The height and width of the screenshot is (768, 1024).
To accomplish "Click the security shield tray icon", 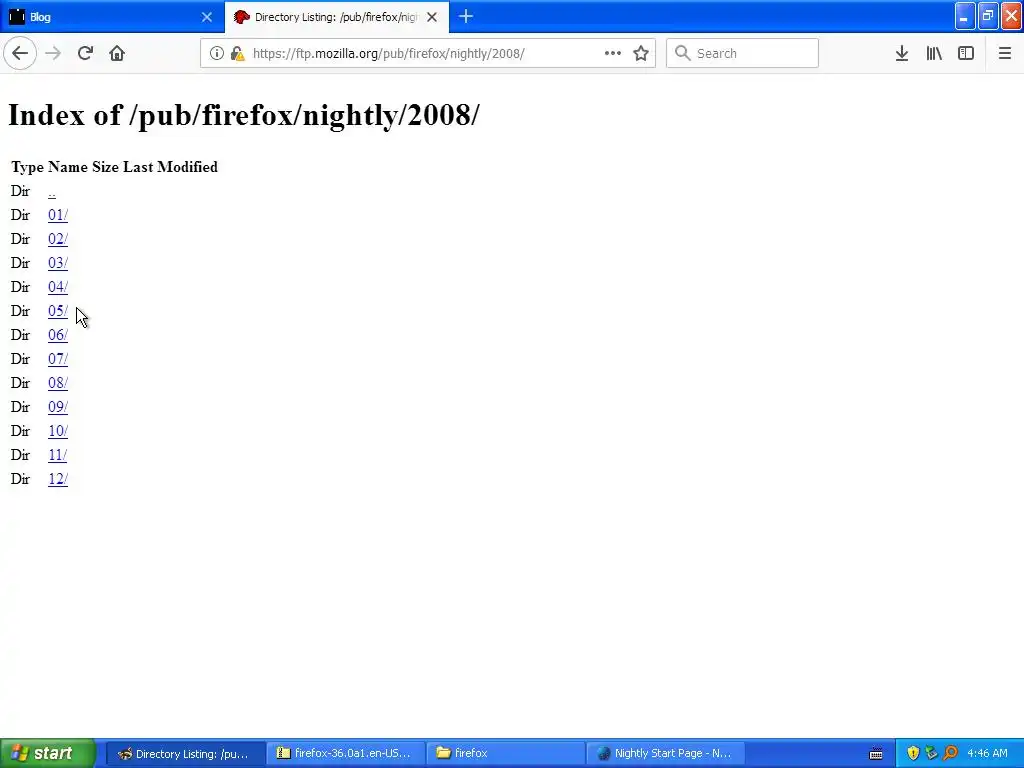I will pos(912,754).
